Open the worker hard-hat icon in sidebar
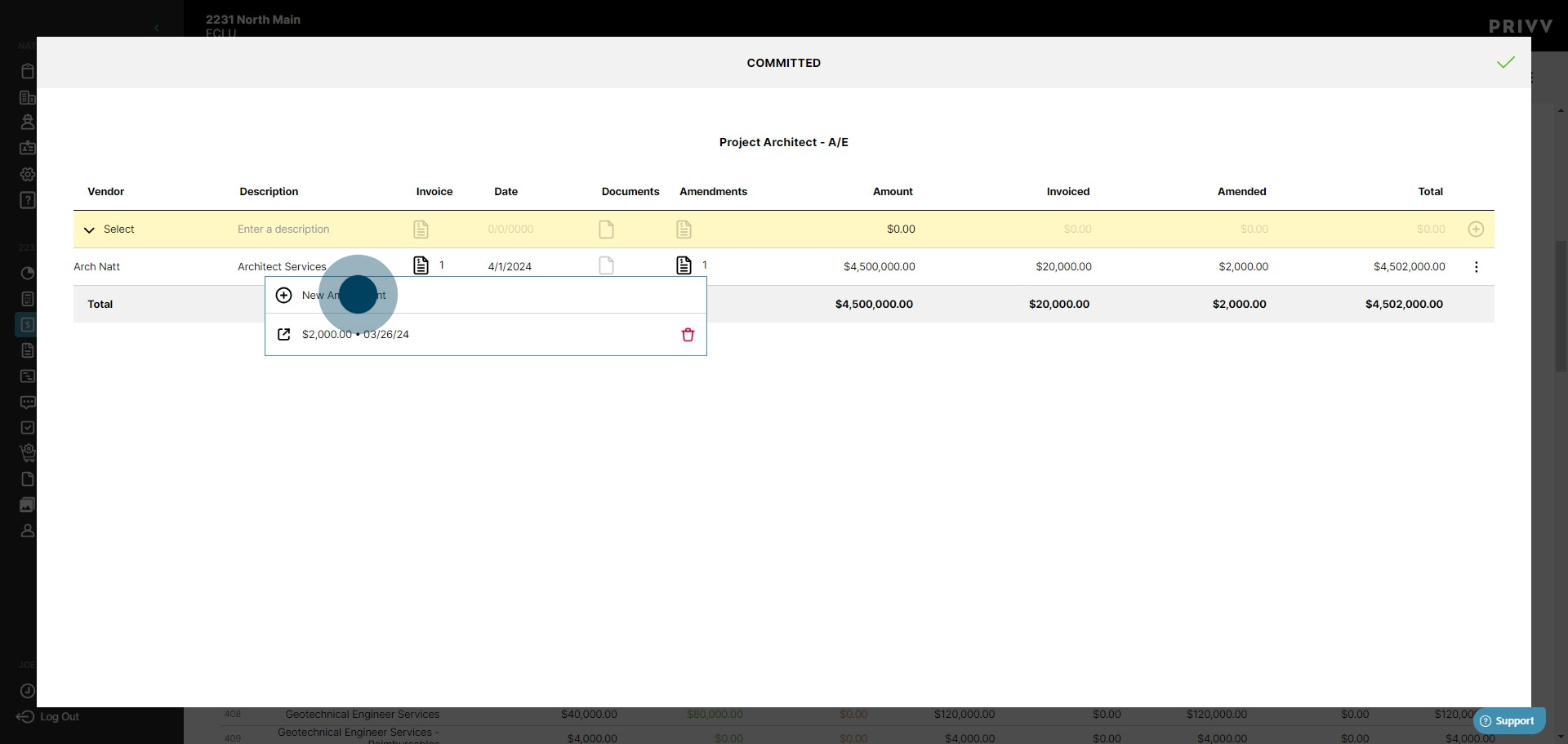Viewport: 1568px width, 744px height. click(x=27, y=122)
